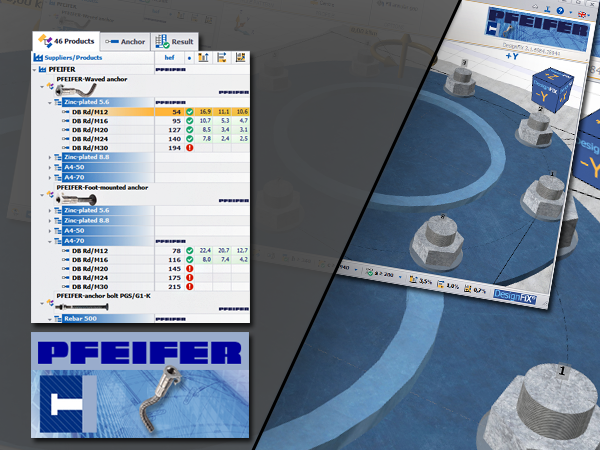Collapse the Rebar 500 node

point(50,319)
